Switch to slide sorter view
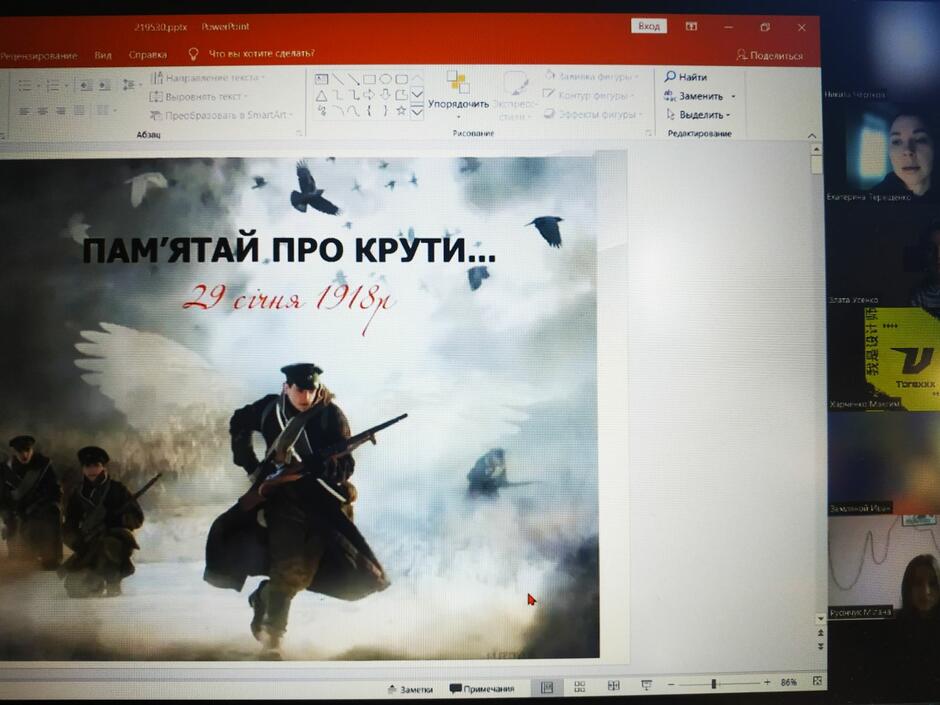The height and width of the screenshot is (705, 940). pos(580,686)
